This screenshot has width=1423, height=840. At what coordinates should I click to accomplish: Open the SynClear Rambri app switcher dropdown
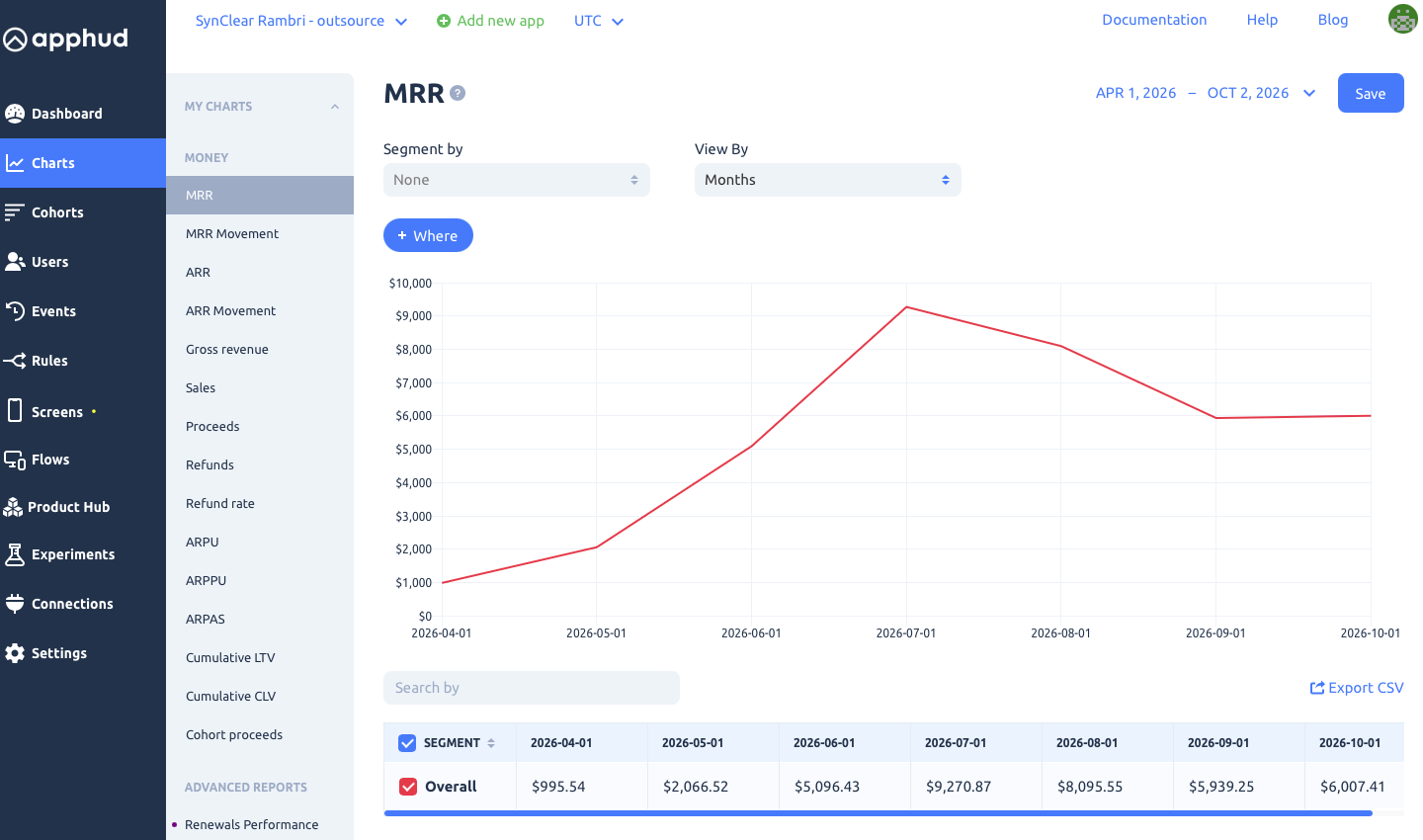click(301, 21)
